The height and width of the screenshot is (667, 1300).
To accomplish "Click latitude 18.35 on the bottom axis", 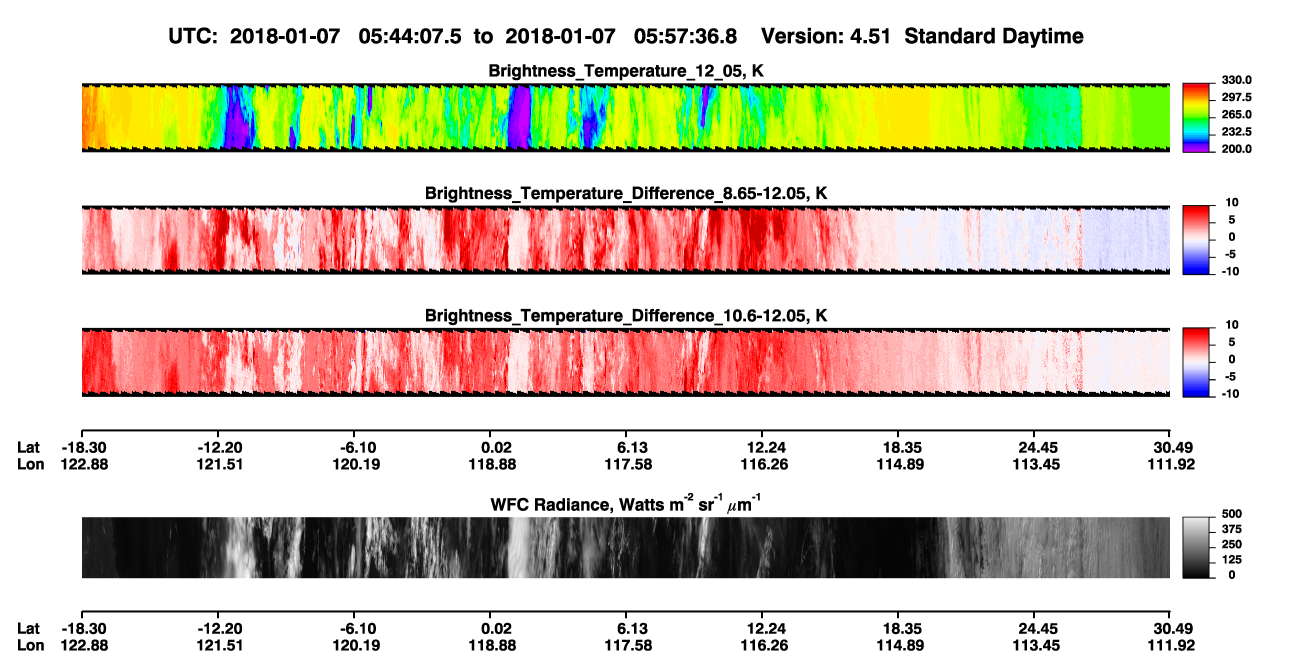I will pos(899,629).
